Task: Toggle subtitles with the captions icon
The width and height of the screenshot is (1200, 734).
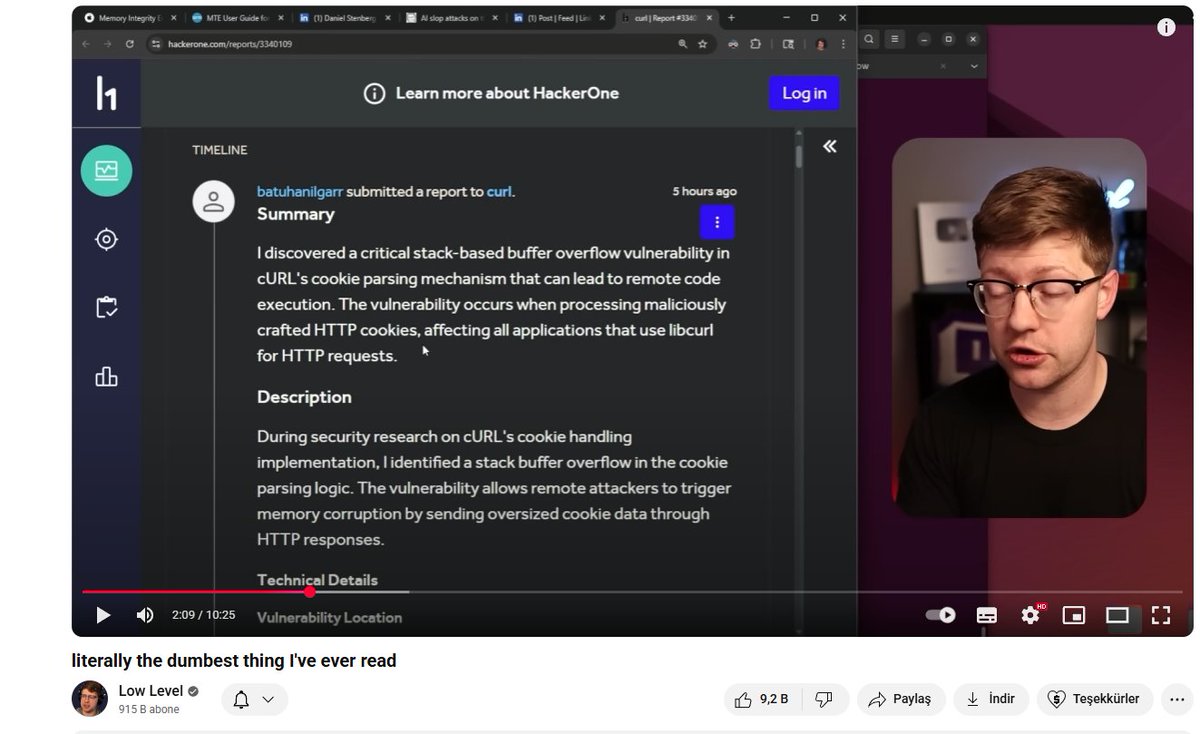Action: [x=986, y=615]
